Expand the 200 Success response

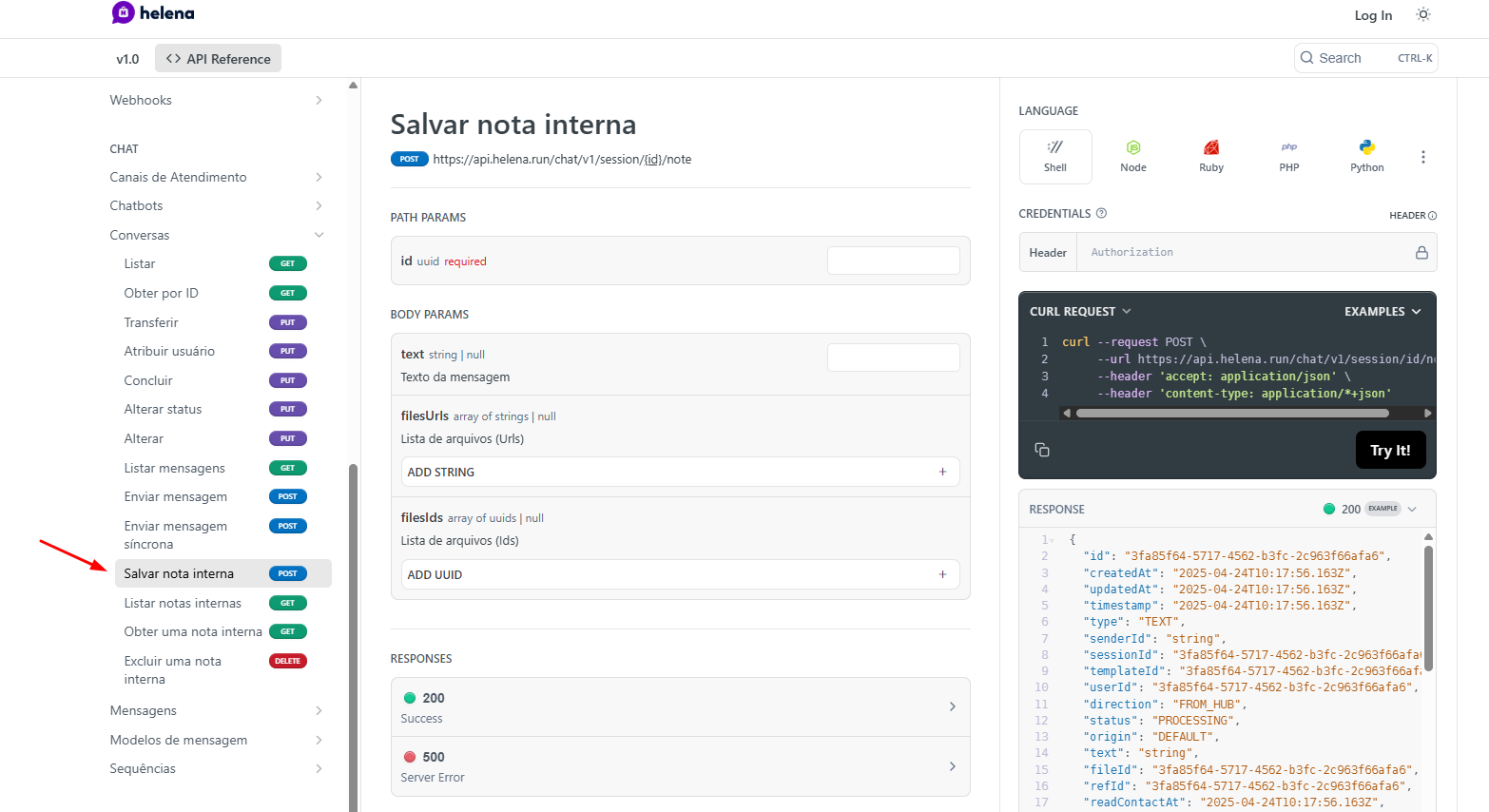coord(680,706)
